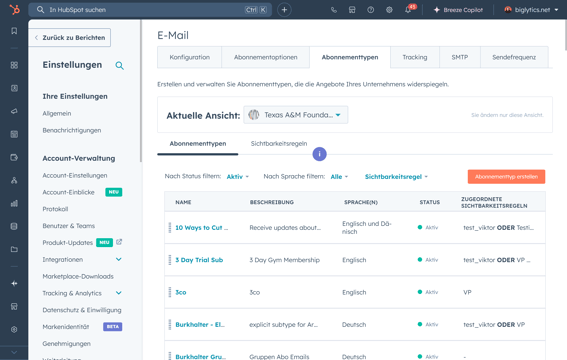This screenshot has height=360, width=567.
Task: Click the quick-create plus button
Action: pos(284,10)
